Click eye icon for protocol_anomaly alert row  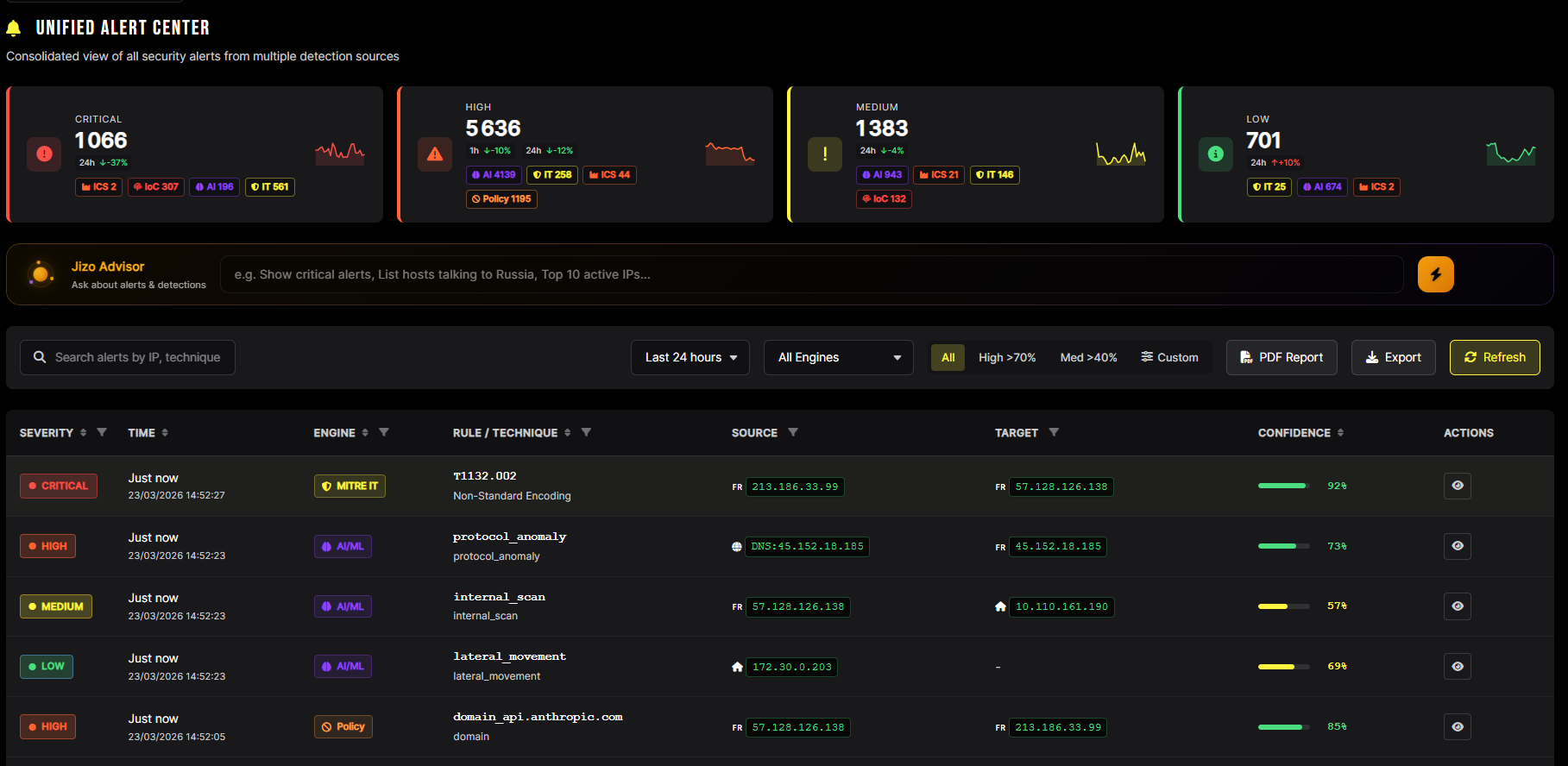tap(1457, 546)
